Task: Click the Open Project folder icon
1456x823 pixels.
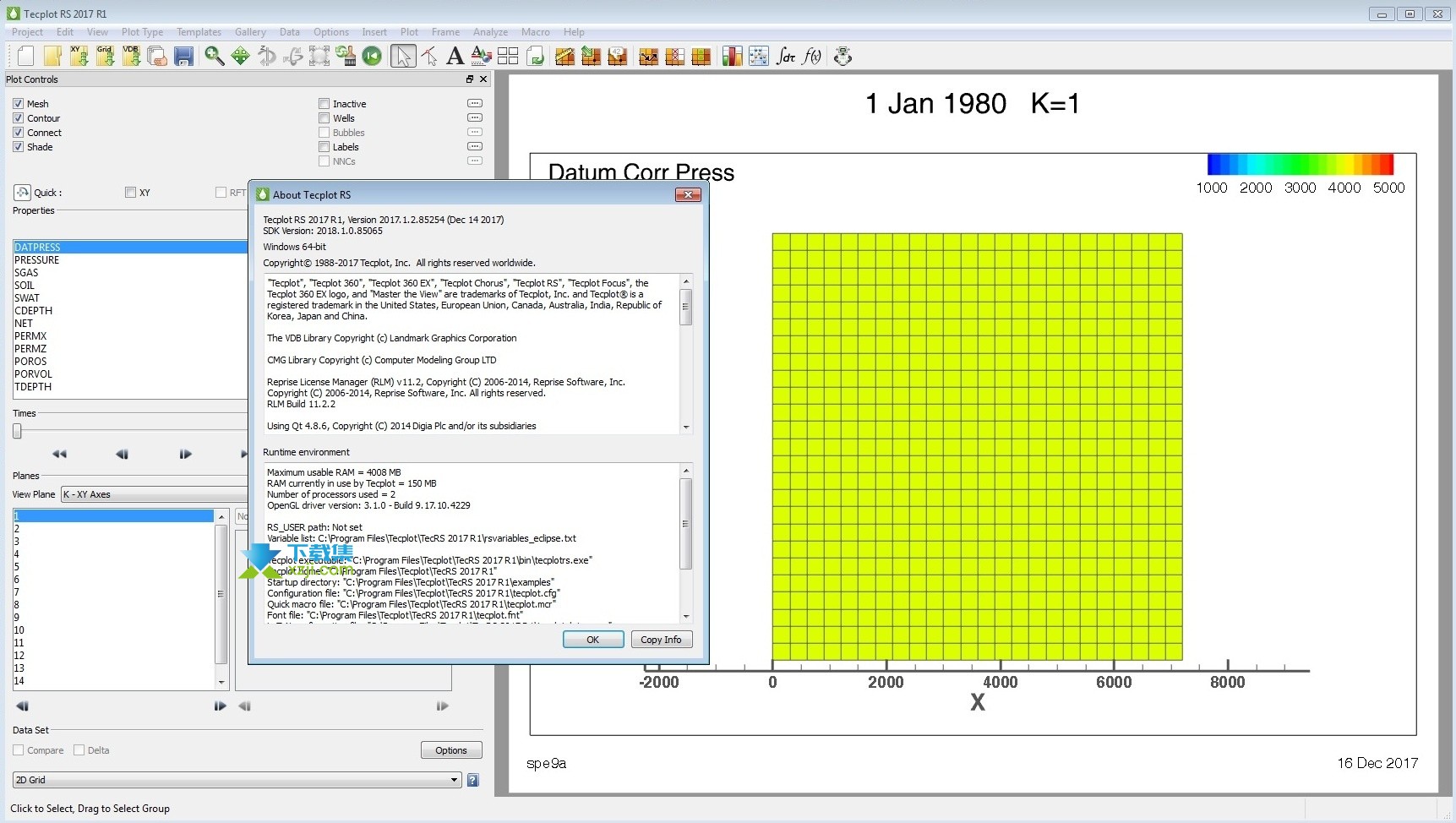Action: pyautogui.click(x=52, y=57)
